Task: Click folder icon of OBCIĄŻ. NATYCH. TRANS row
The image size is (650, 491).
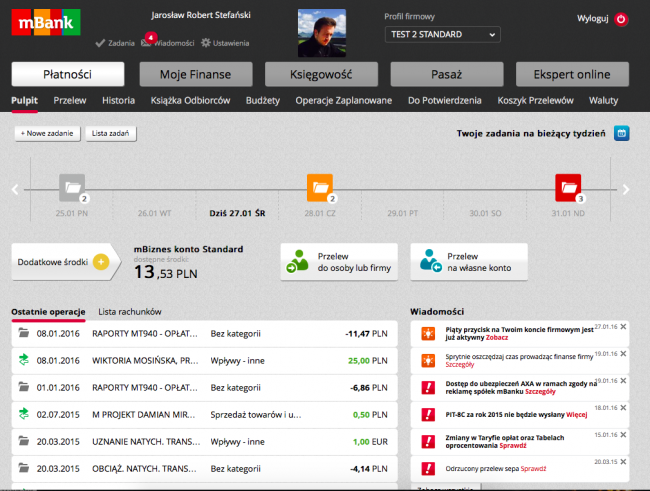Action: 24,468
